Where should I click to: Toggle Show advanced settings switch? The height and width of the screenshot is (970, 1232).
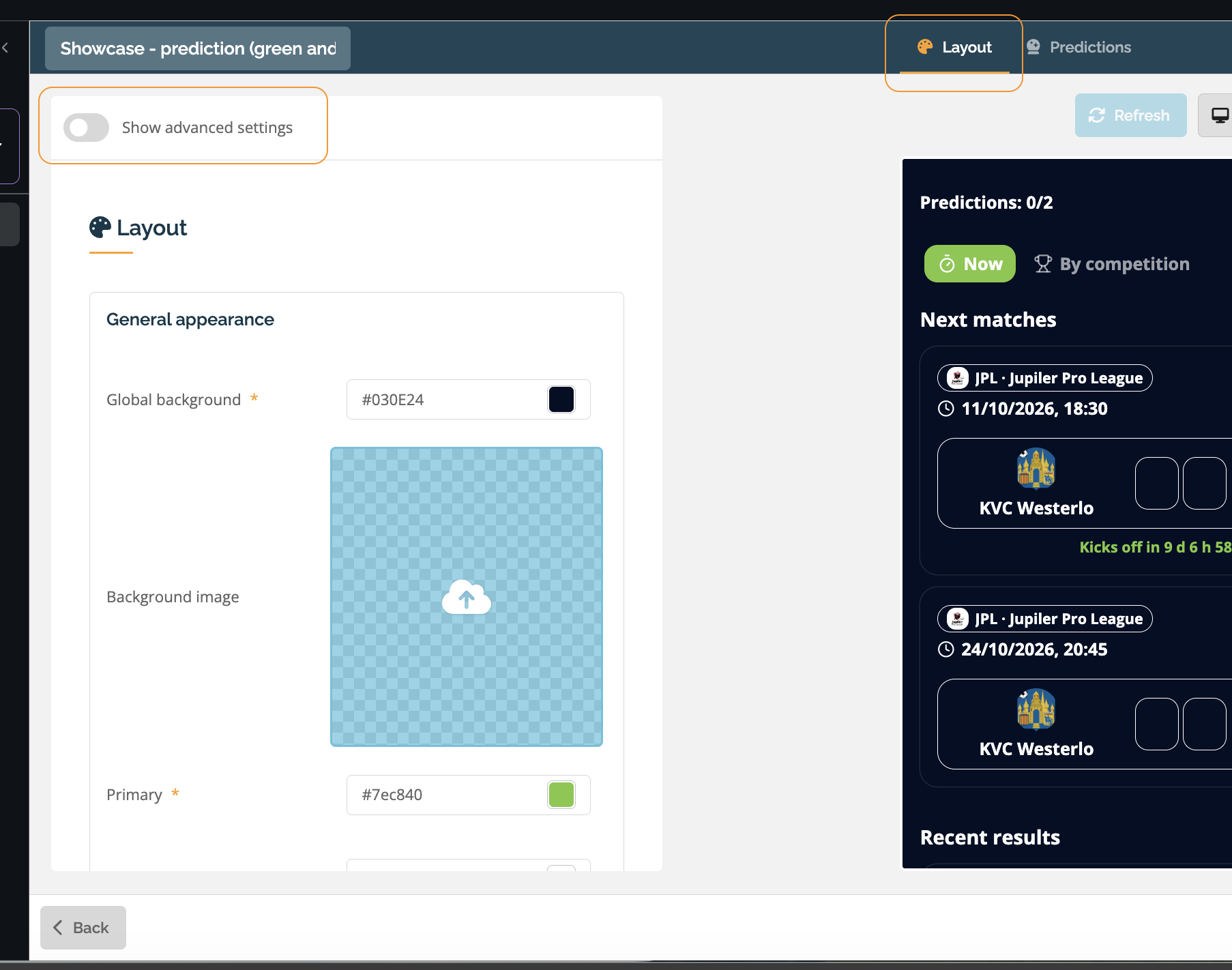click(86, 128)
